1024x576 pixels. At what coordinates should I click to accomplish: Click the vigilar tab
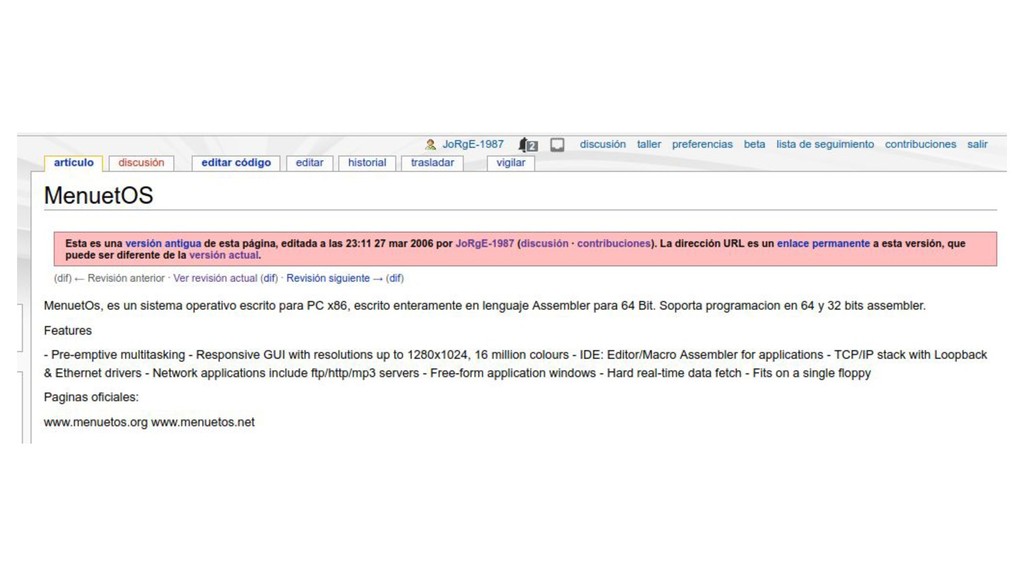pos(511,163)
